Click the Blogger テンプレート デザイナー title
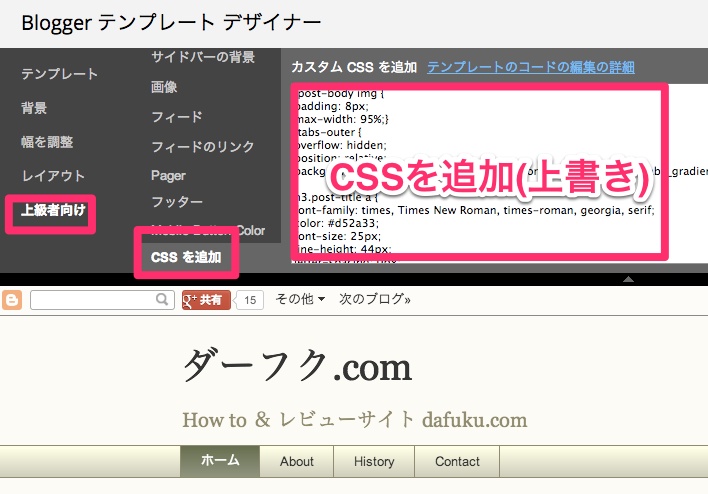Viewport: 708px width, 494px height. click(171, 23)
